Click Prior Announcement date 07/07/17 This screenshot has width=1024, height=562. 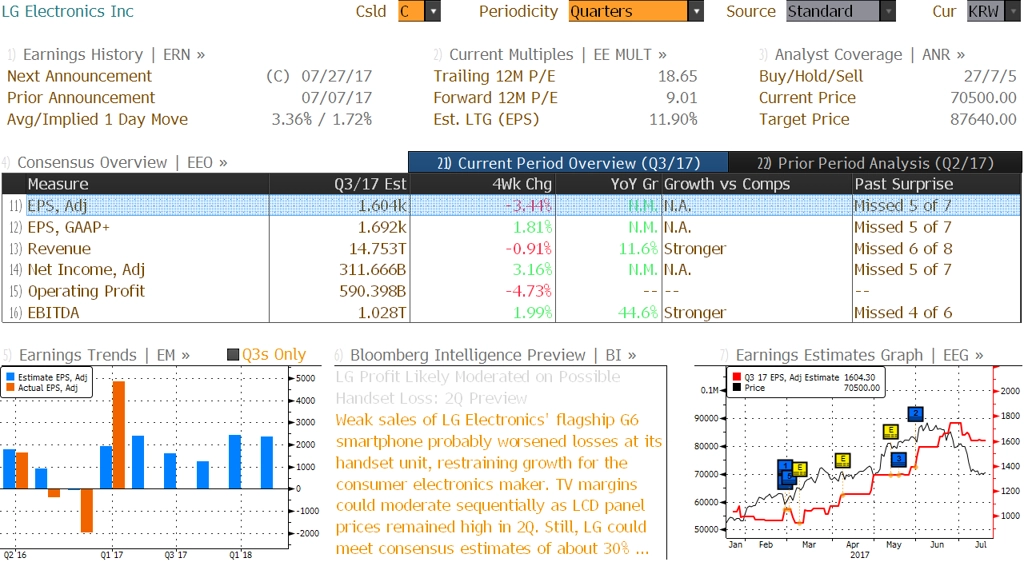[336, 98]
